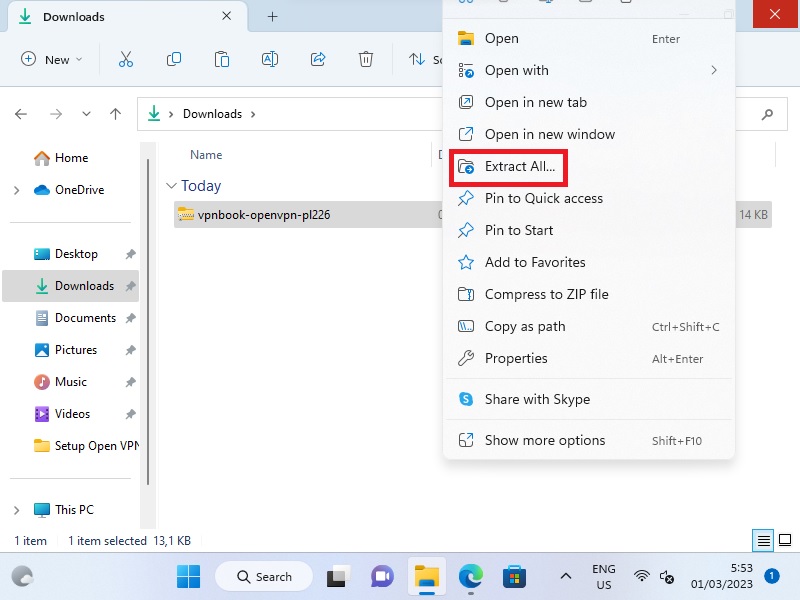Click the Delete trash icon
The height and width of the screenshot is (600, 800).
click(366, 59)
